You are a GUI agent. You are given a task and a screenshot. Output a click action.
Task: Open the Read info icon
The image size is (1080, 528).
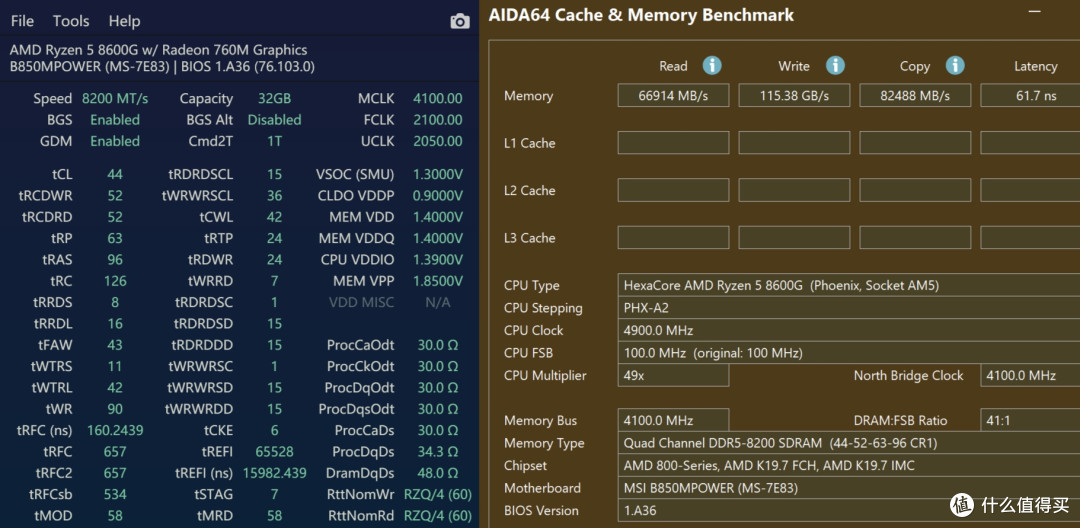[712, 65]
